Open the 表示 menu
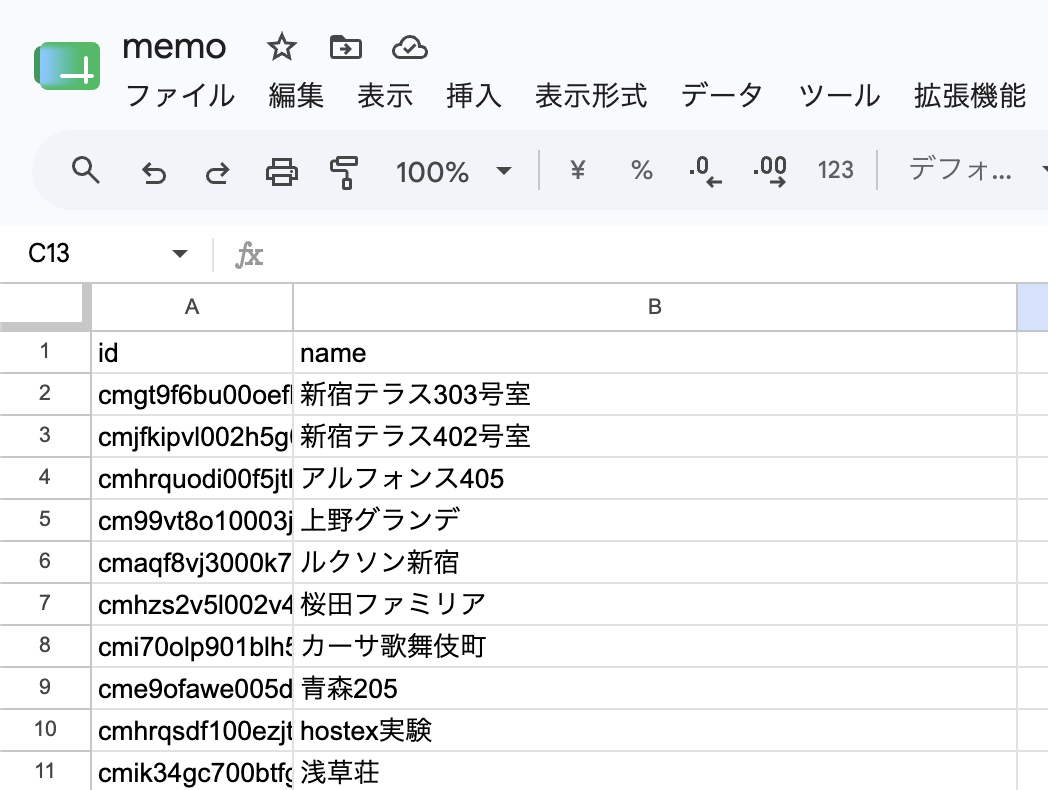 point(385,96)
